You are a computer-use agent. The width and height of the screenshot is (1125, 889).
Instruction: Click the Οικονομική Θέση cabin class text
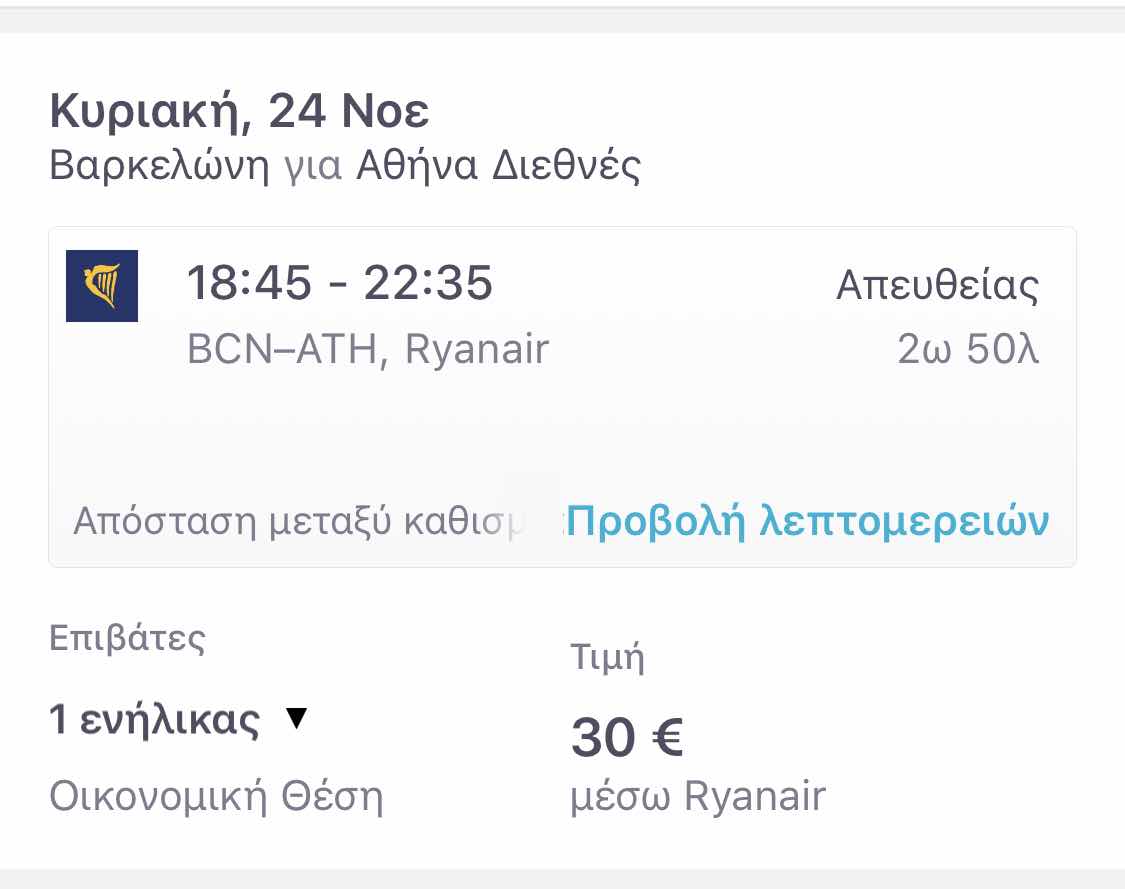(216, 797)
